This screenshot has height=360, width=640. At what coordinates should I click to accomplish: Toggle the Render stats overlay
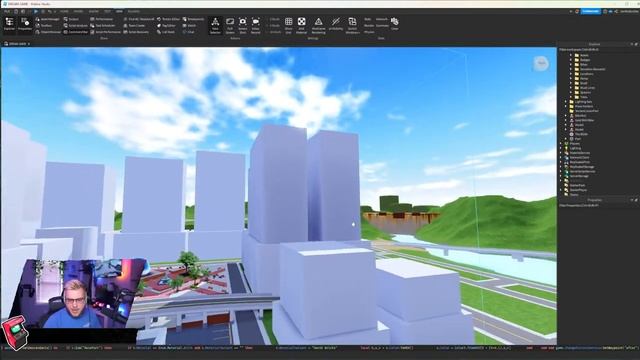(369, 25)
